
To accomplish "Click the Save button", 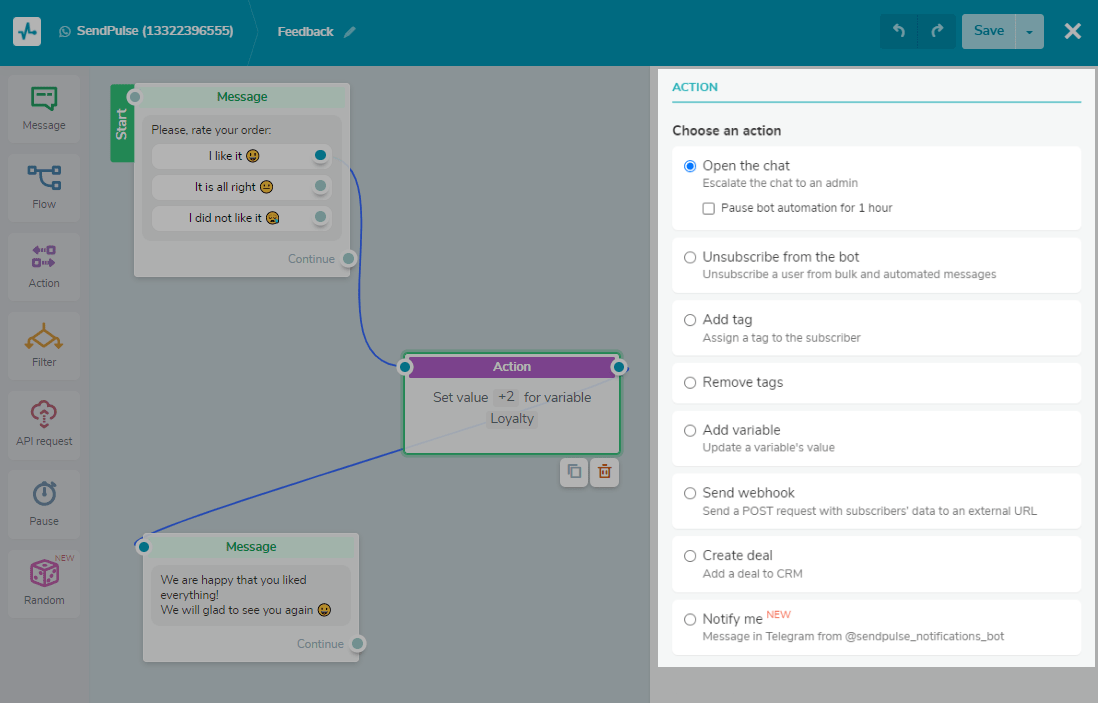I will (988, 31).
